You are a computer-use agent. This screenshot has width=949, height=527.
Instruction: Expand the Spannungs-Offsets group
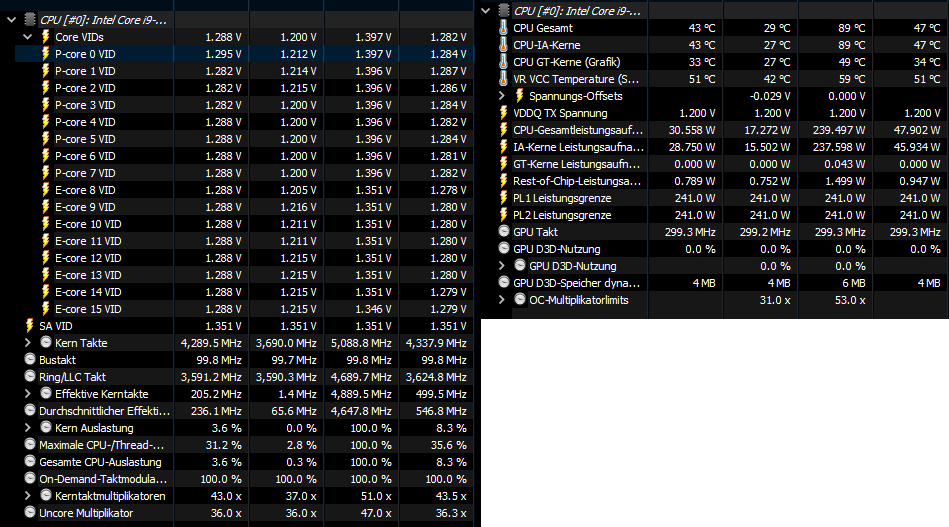click(502, 96)
